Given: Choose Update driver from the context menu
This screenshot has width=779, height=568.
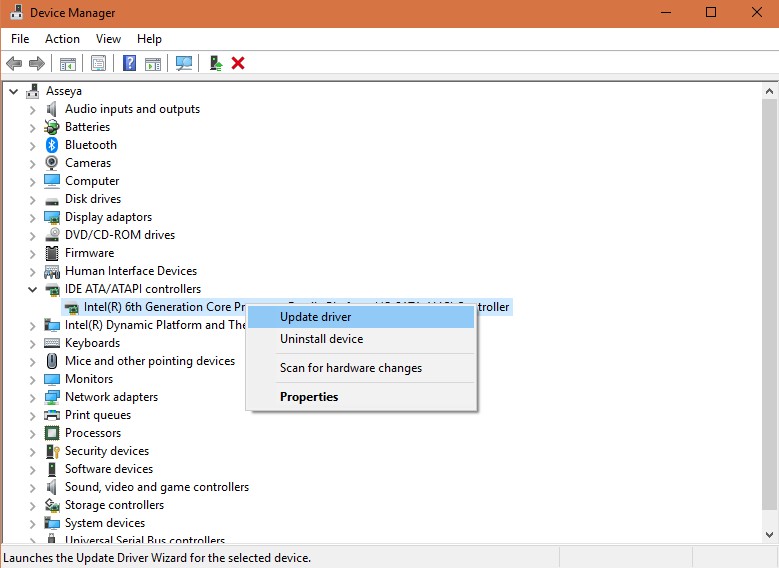Looking at the screenshot, I should 315,317.
